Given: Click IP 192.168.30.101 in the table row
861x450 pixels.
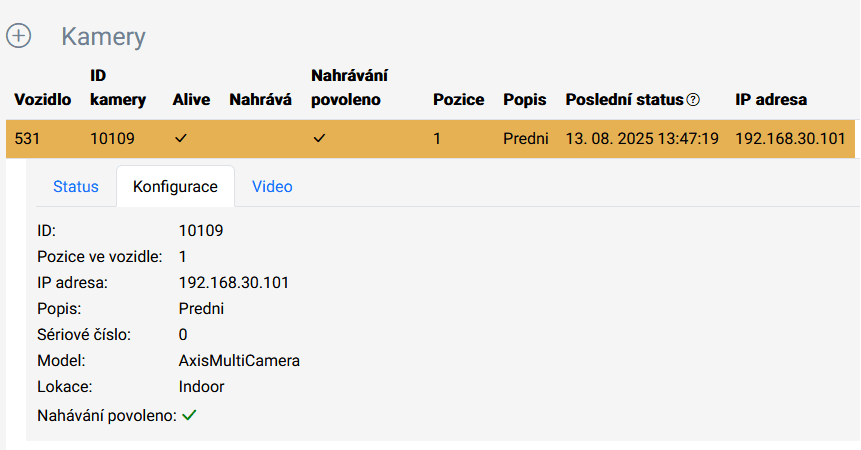Looking at the screenshot, I should (x=790, y=138).
